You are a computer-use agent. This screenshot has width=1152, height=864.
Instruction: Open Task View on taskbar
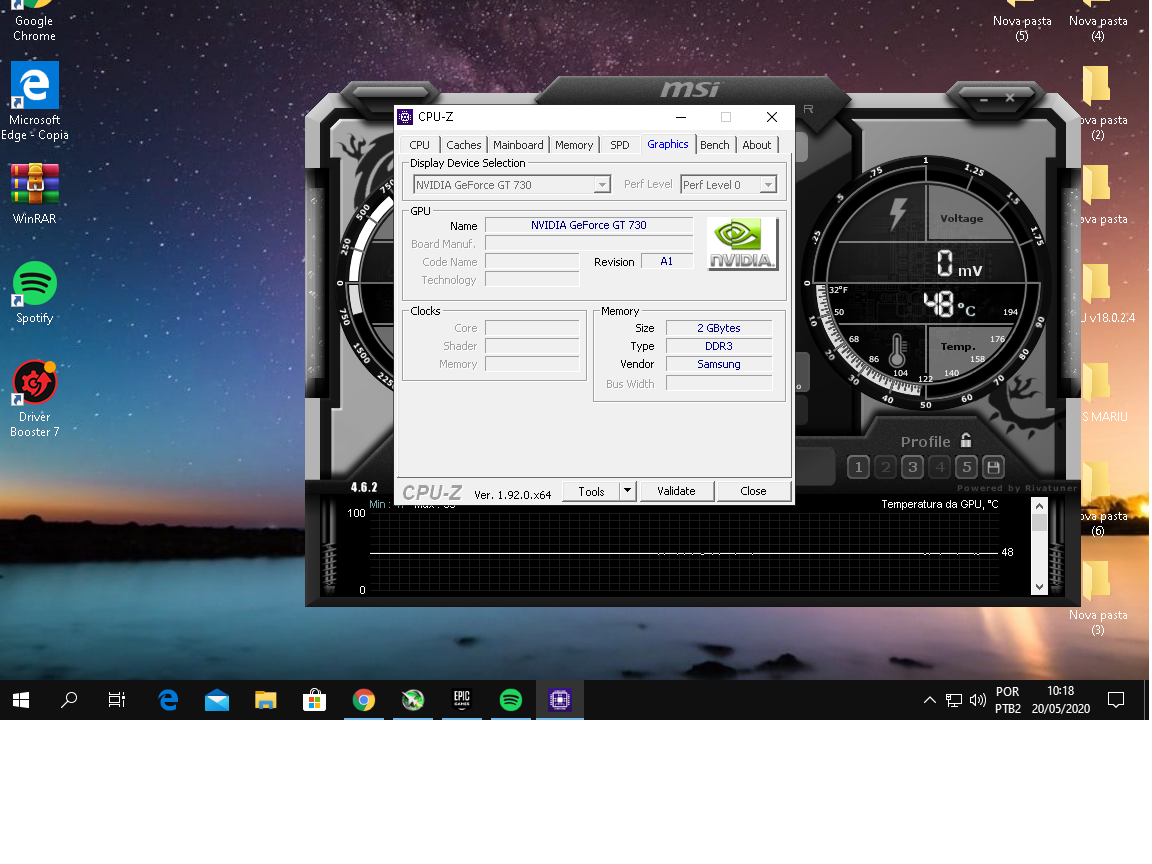click(x=117, y=700)
